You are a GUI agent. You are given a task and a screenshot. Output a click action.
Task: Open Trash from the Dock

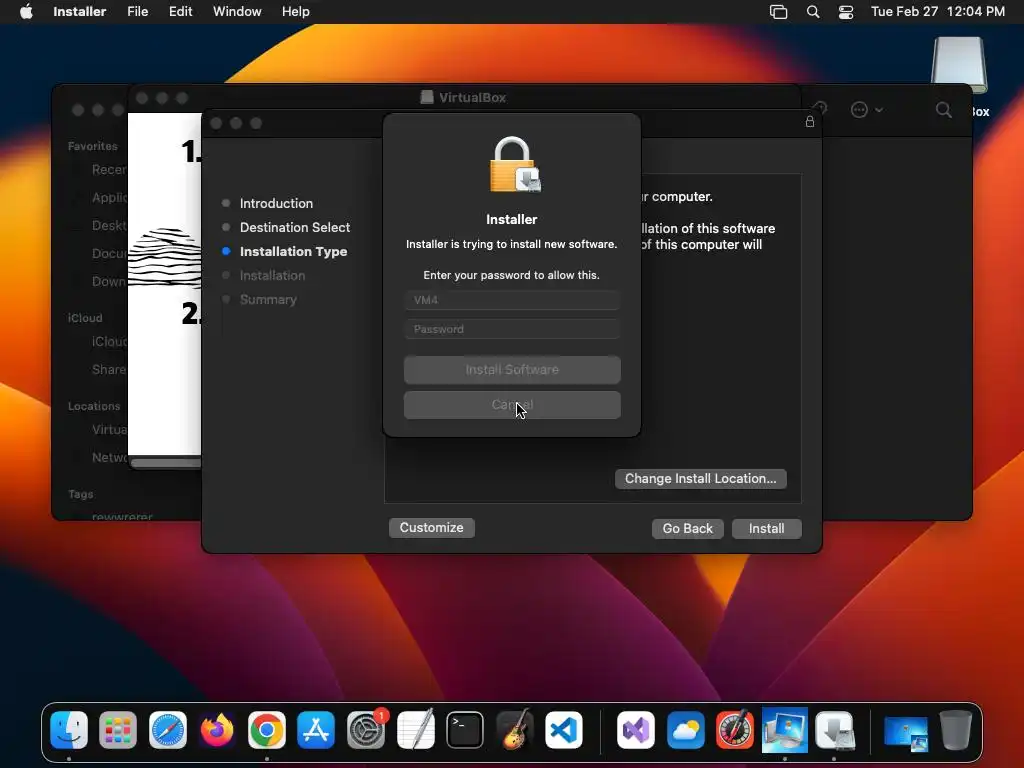coord(955,729)
